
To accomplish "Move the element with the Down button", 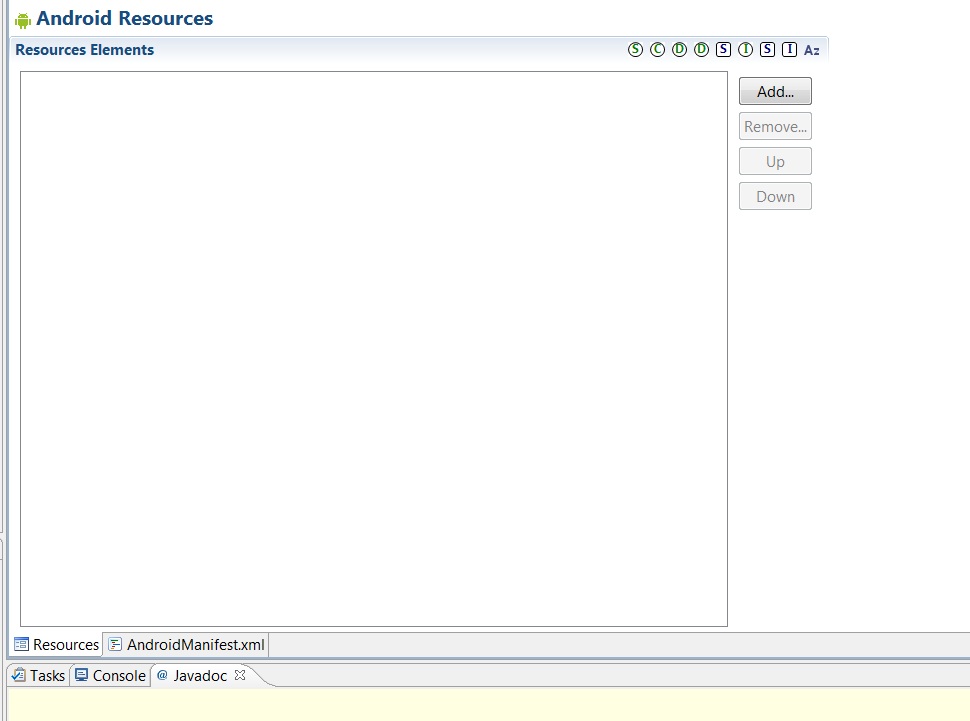I will [775, 196].
